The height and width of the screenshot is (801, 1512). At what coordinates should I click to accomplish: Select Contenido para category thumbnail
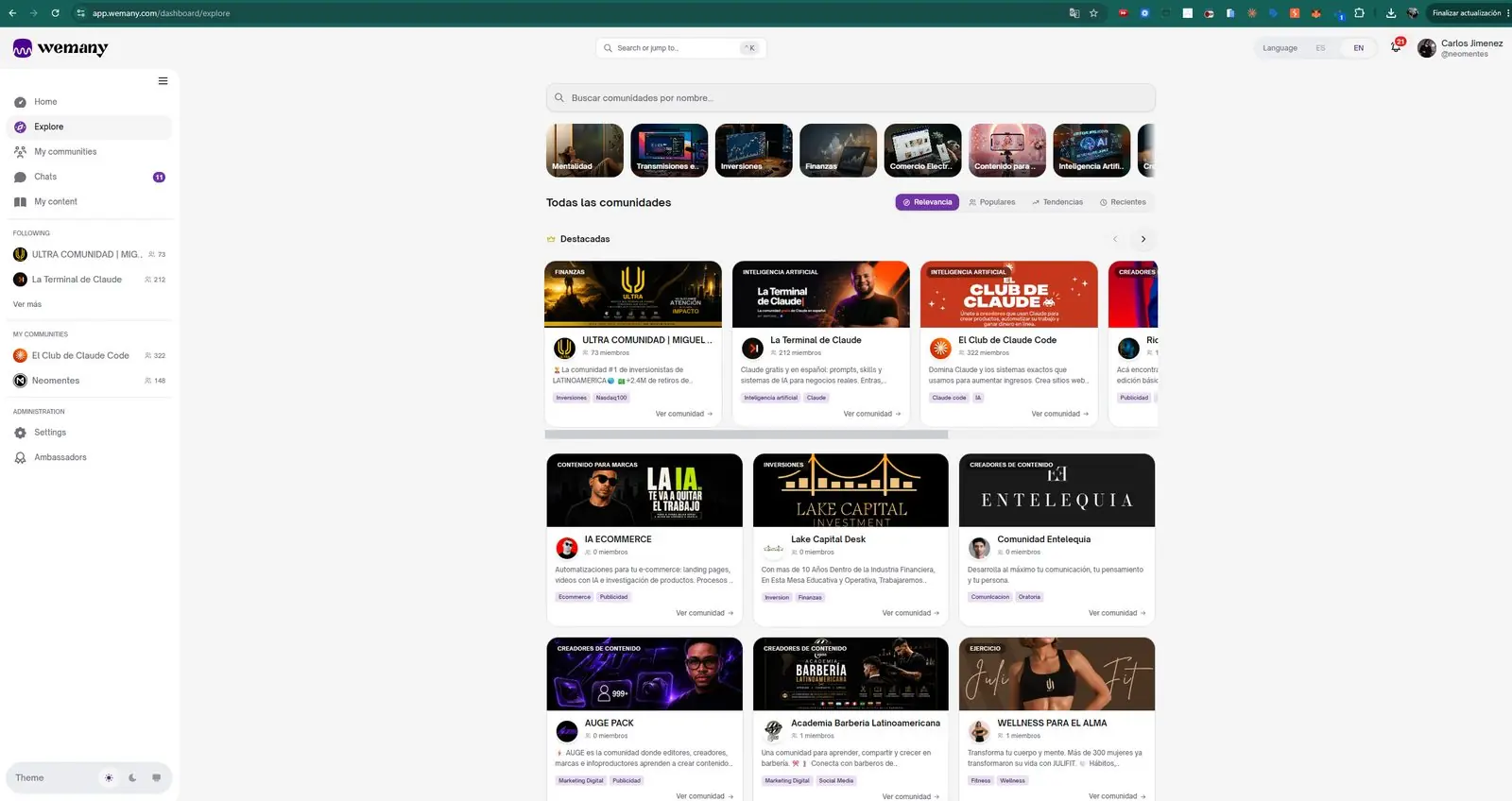tap(1007, 150)
